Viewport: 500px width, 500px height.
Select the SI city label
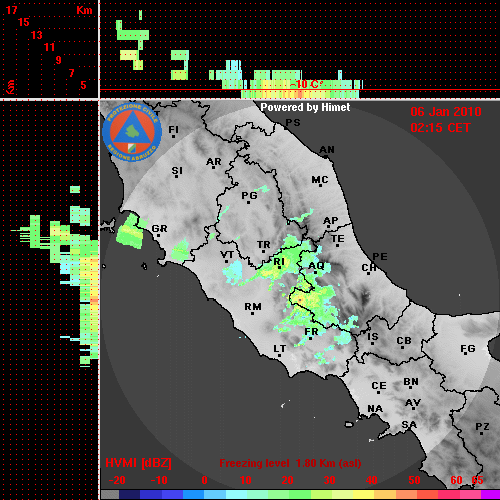coord(177,171)
